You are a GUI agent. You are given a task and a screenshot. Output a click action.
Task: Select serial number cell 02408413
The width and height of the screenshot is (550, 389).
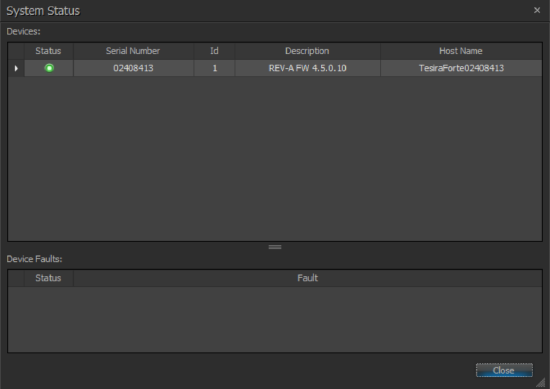pyautogui.click(x=133, y=68)
